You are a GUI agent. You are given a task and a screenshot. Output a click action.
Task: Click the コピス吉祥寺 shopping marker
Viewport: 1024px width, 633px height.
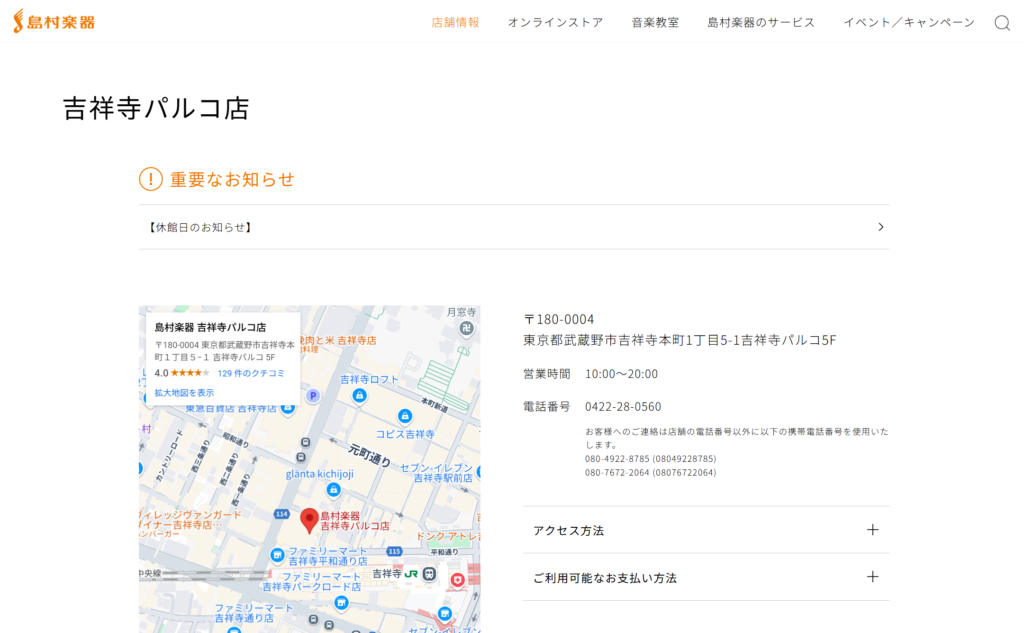pyautogui.click(x=405, y=416)
